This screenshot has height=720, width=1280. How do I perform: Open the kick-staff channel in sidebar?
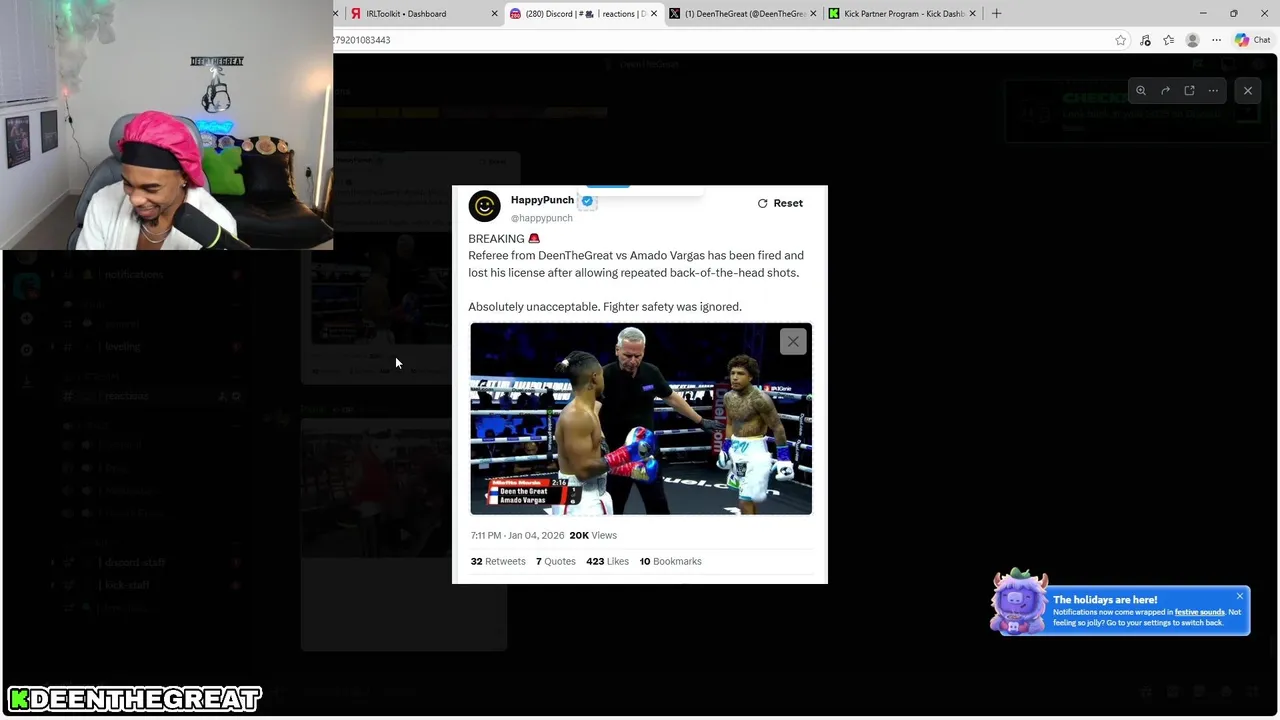[127, 585]
